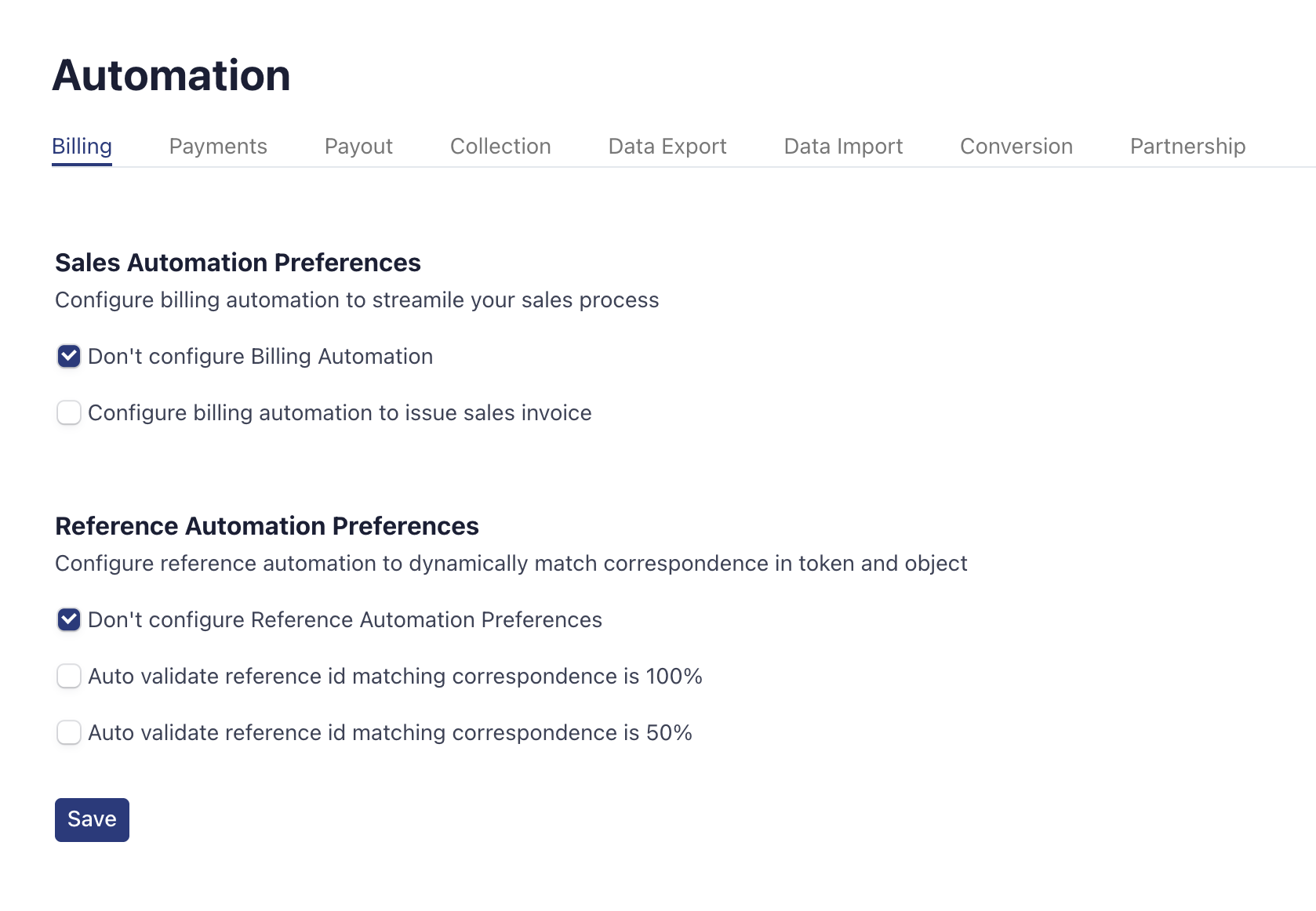The height and width of the screenshot is (911, 1316).
Task: Click 'Don't configure Reference Automation Preferences' label text
Action: [345, 620]
